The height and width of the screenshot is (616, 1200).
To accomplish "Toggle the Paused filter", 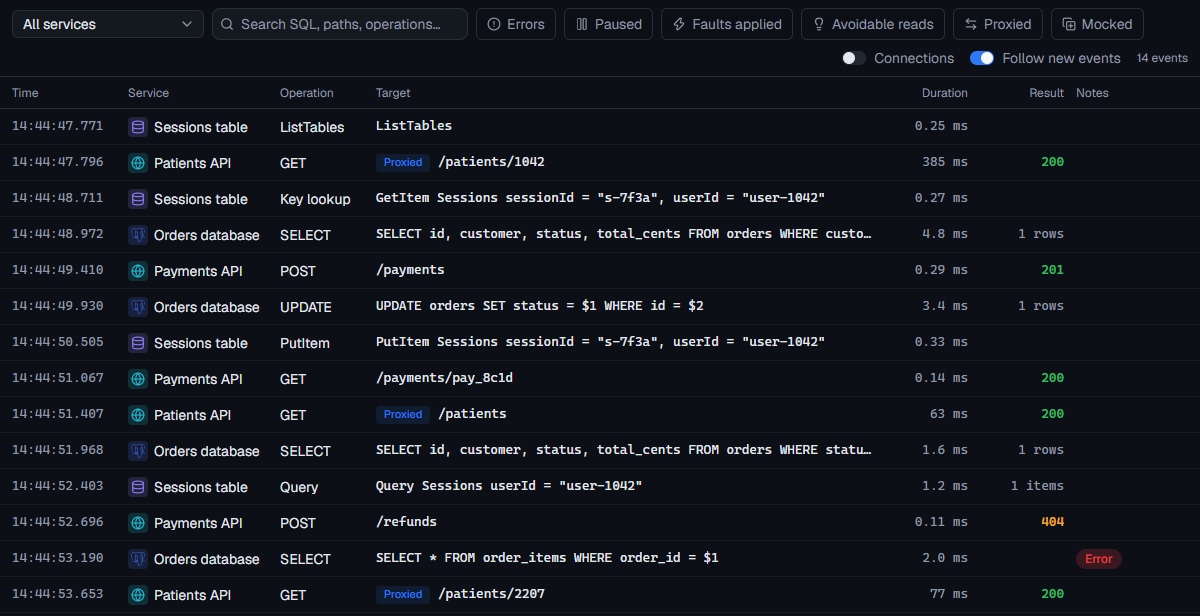I will point(608,24).
